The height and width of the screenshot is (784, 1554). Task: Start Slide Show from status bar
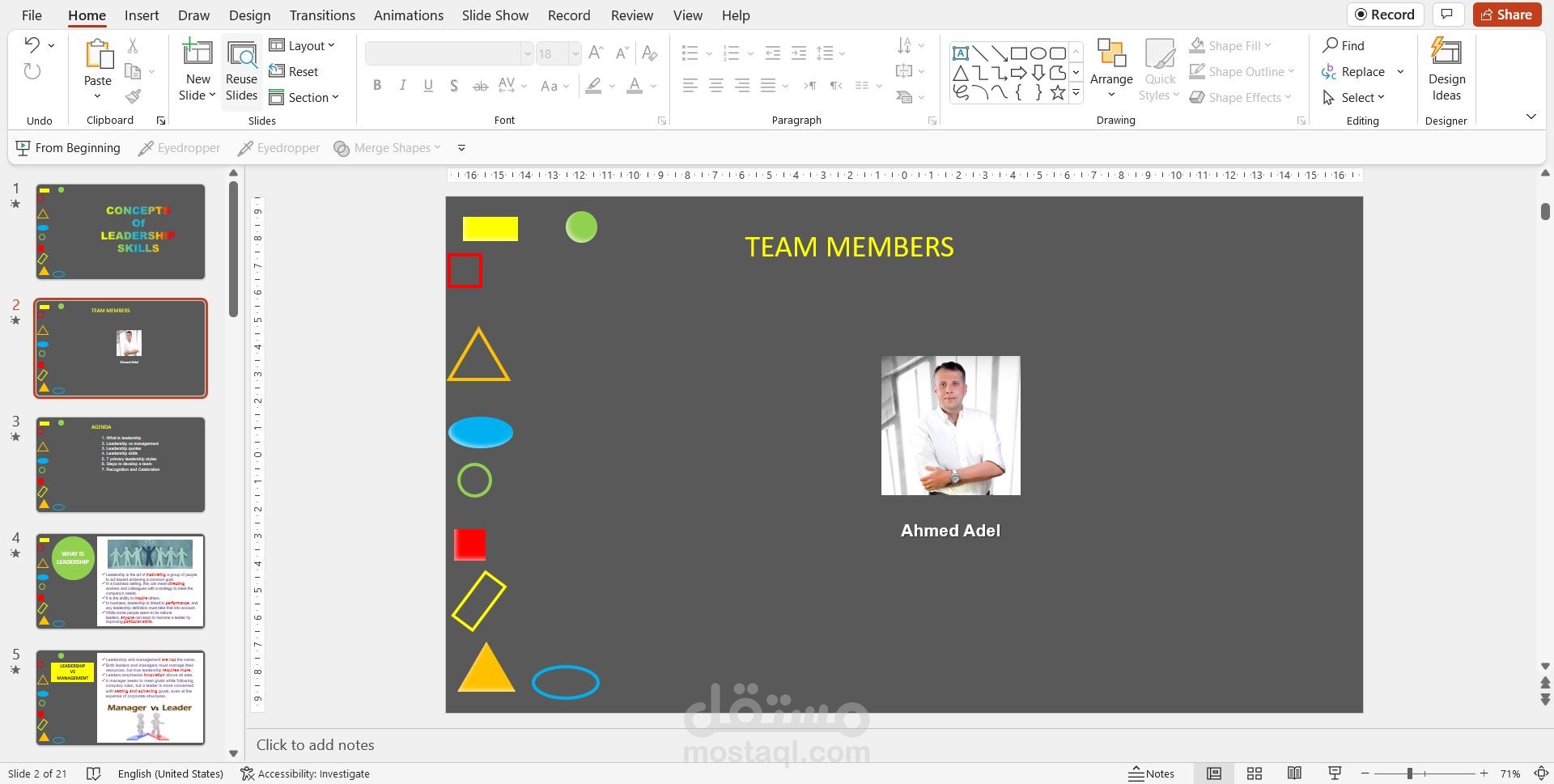pyautogui.click(x=1335, y=773)
